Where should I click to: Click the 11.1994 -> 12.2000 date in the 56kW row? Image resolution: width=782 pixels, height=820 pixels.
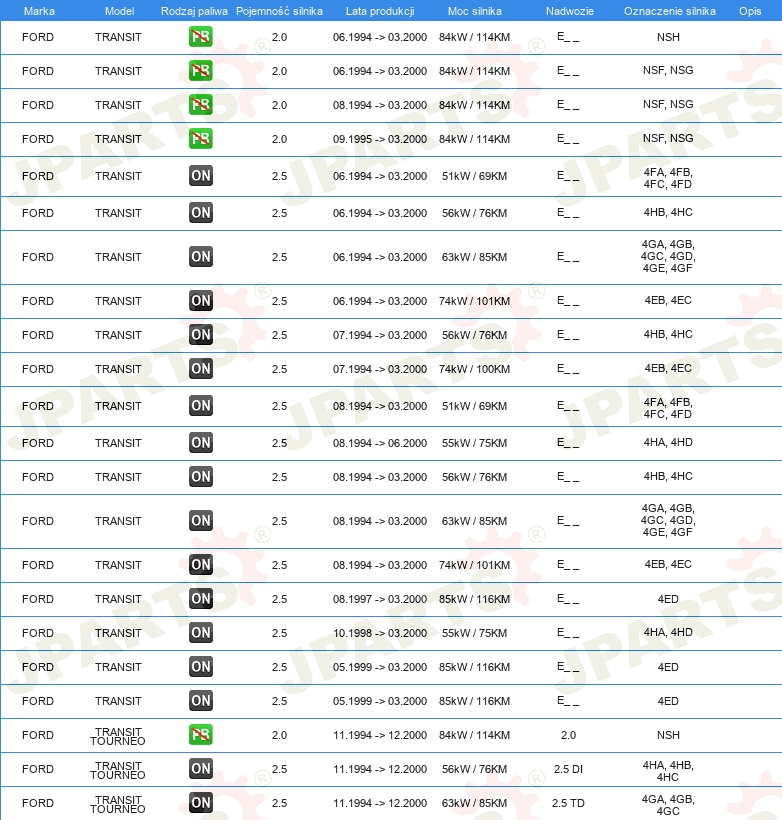380,769
